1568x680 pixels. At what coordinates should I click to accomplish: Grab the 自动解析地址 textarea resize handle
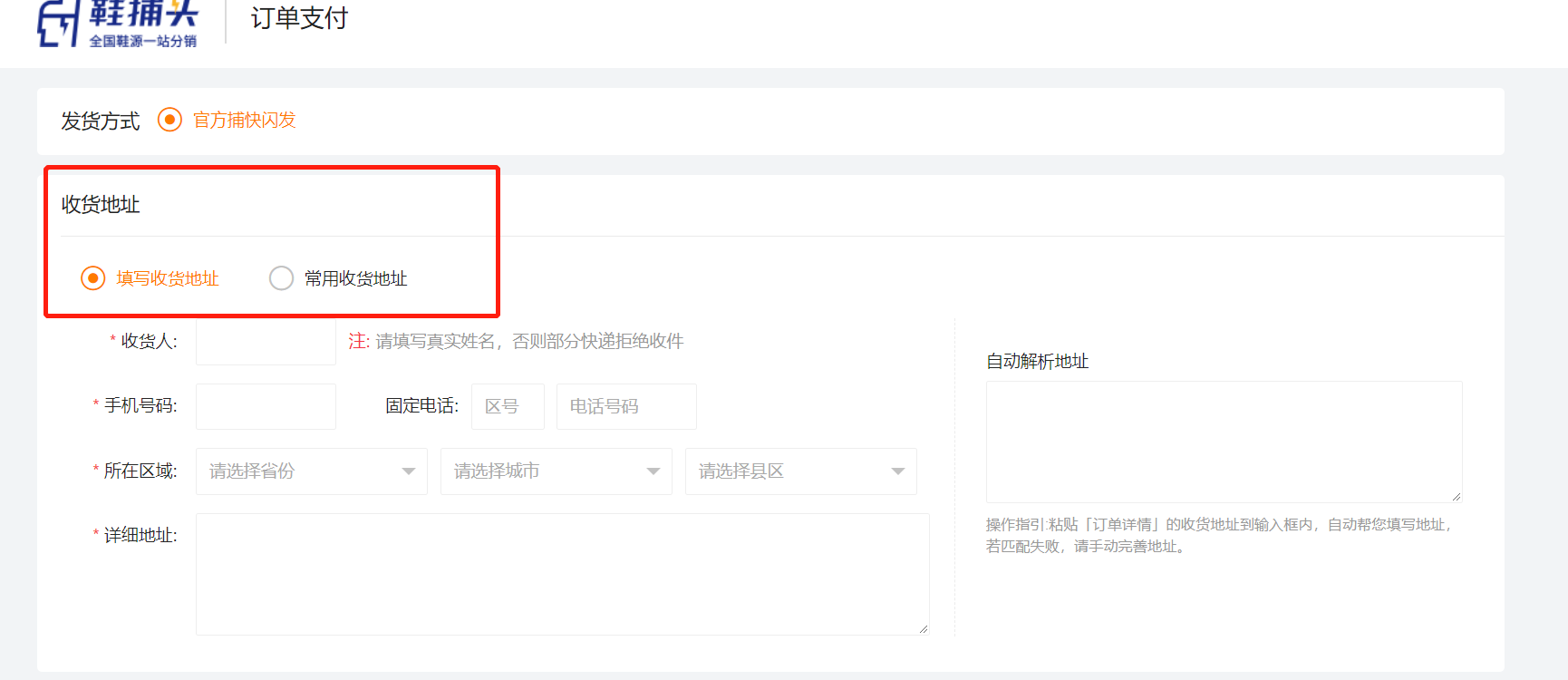click(1457, 497)
